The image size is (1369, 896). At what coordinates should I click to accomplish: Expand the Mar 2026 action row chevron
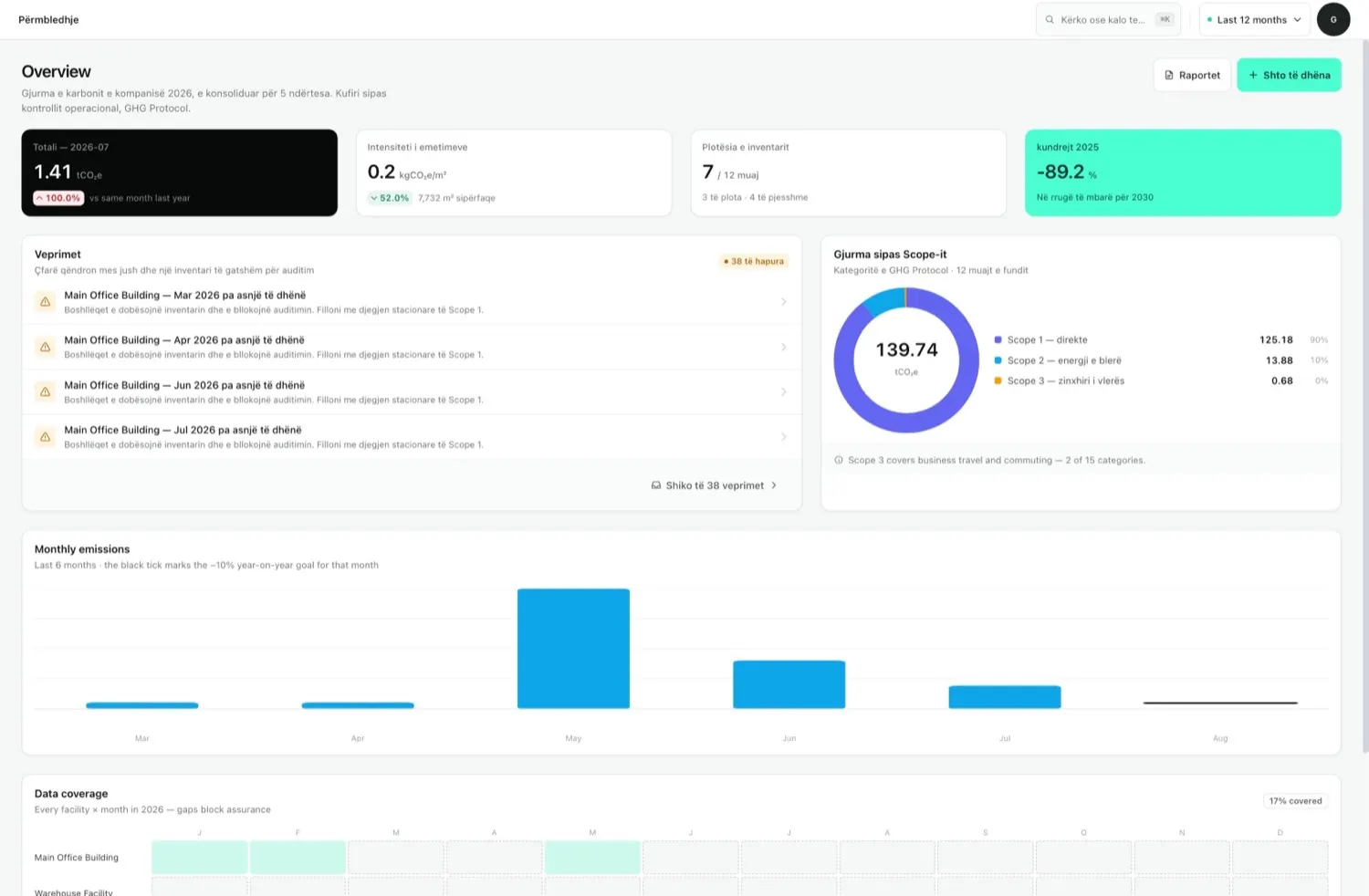(x=783, y=302)
